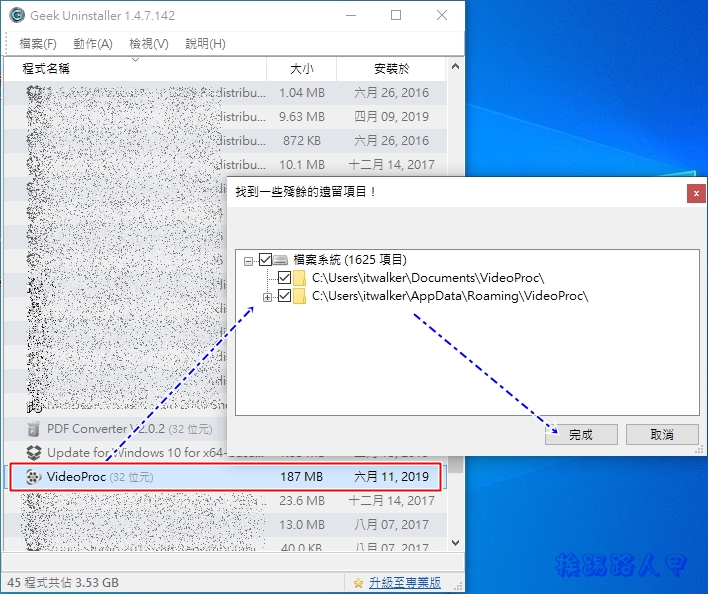Uncheck the AppData\Roaming\VideoProc checkbox

click(x=284, y=296)
